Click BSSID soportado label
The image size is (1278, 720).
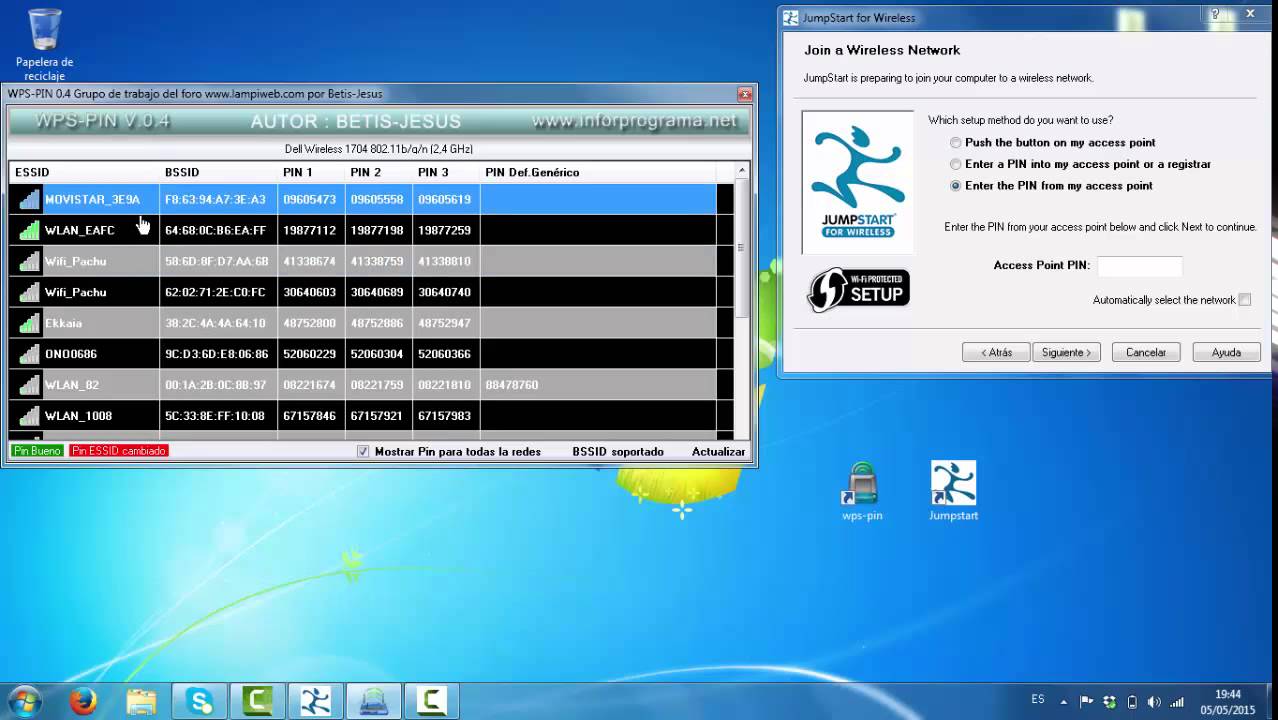[x=618, y=452]
